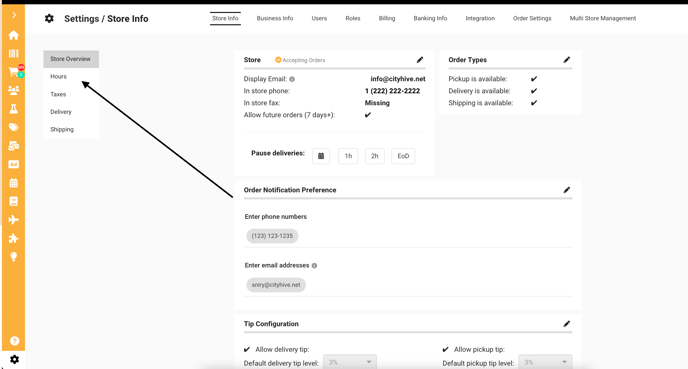
Task: Go to Home in the sidebar
Action: [14, 35]
